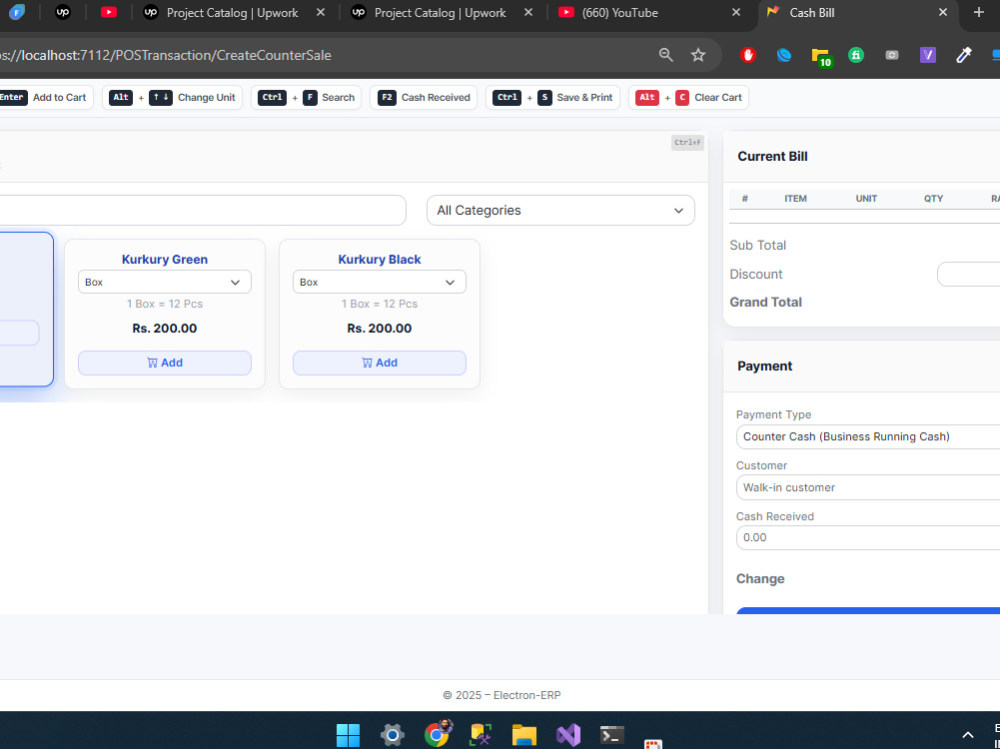Switch to the first Project Catalog Upwork tab
The image size is (1000, 749).
pos(232,12)
